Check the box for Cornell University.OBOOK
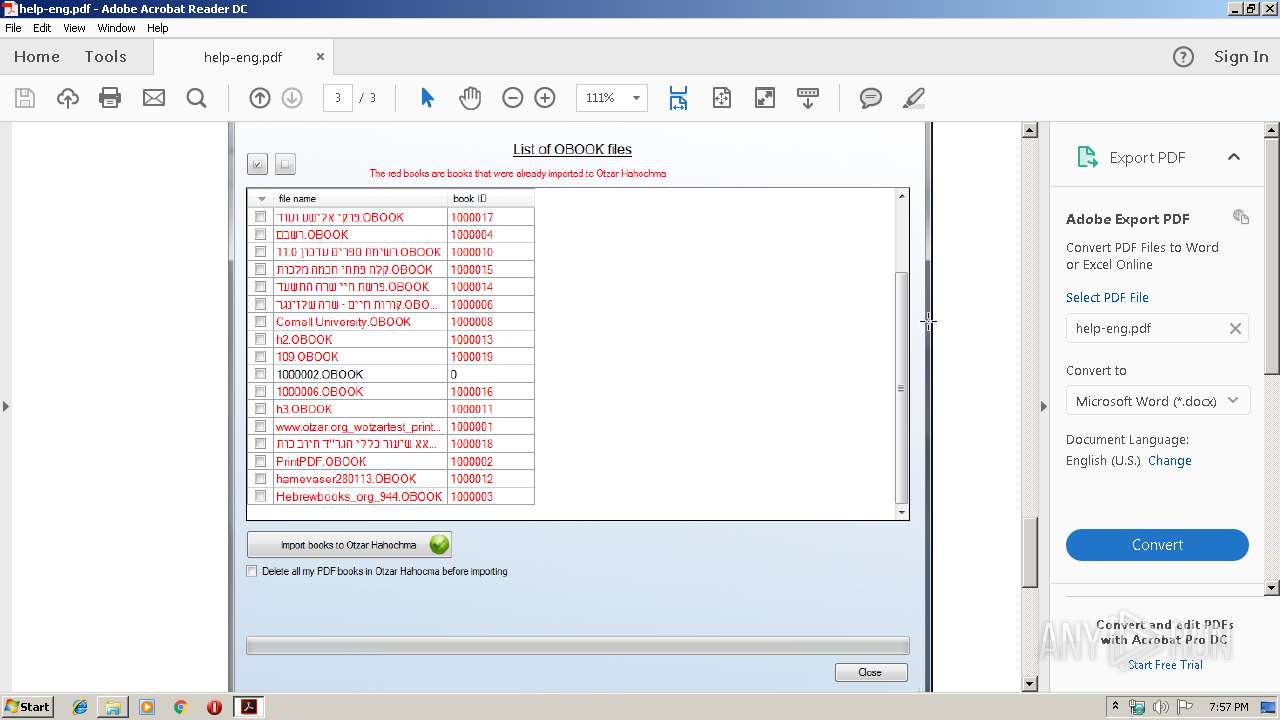The height and width of the screenshot is (720, 1280). 261,322
